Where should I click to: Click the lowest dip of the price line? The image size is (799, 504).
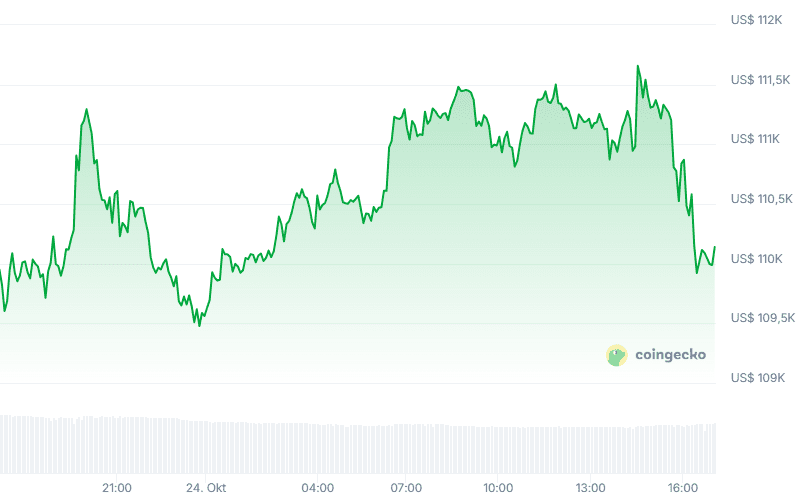pos(199,325)
